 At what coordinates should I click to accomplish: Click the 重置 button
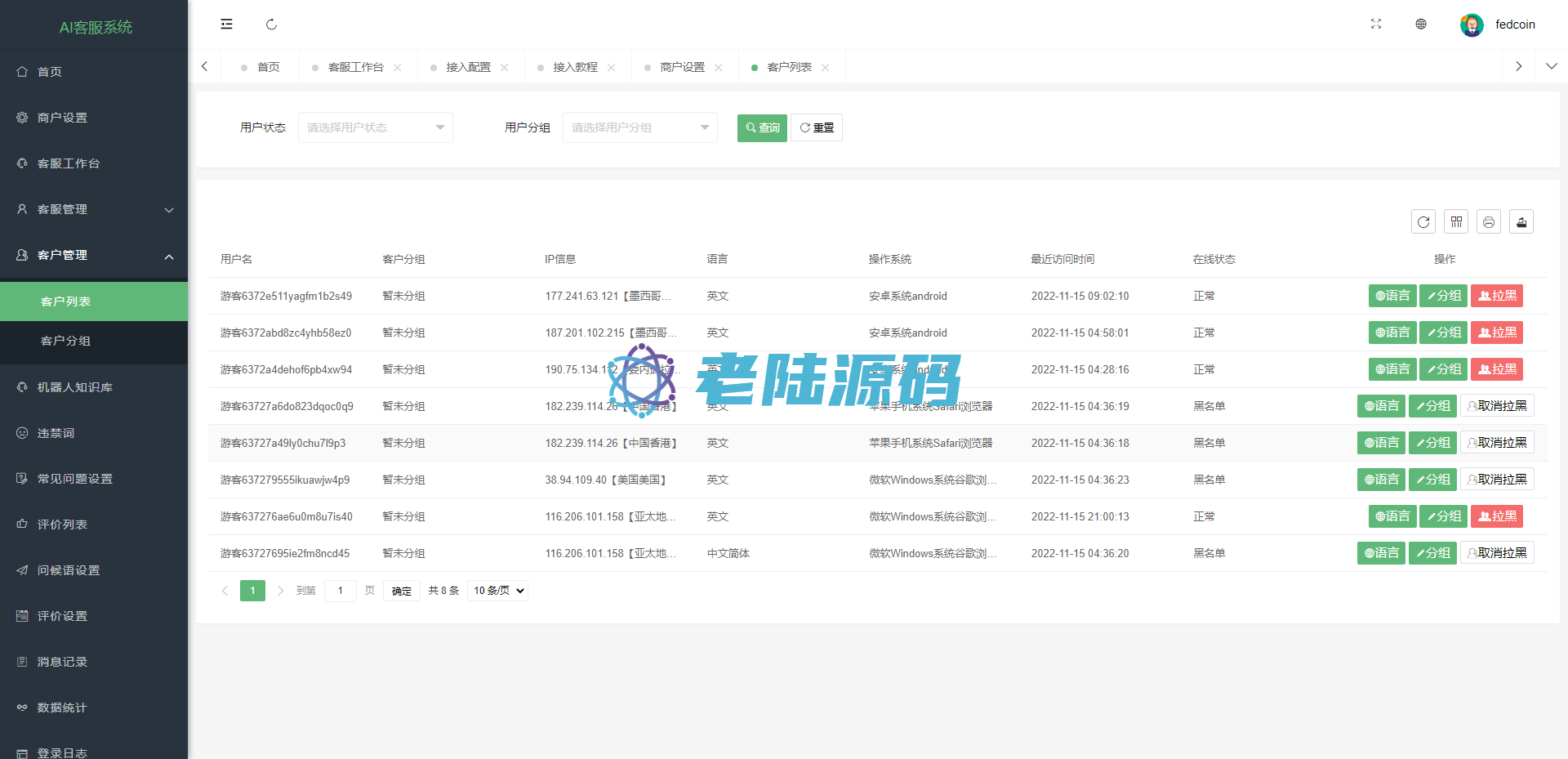[x=817, y=128]
